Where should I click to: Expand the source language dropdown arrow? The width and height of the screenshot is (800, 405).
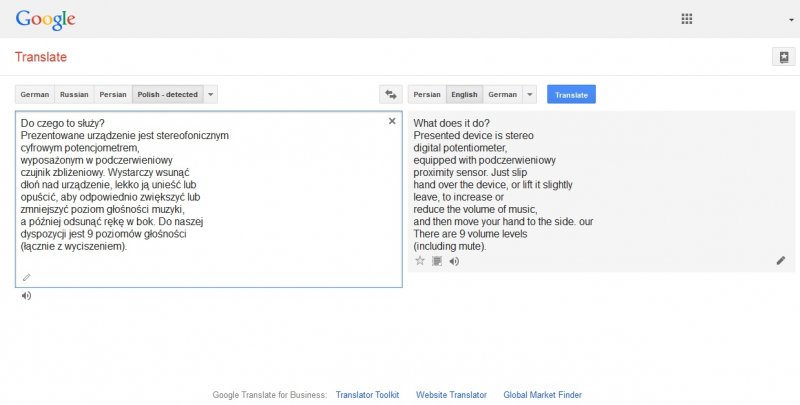(x=211, y=94)
